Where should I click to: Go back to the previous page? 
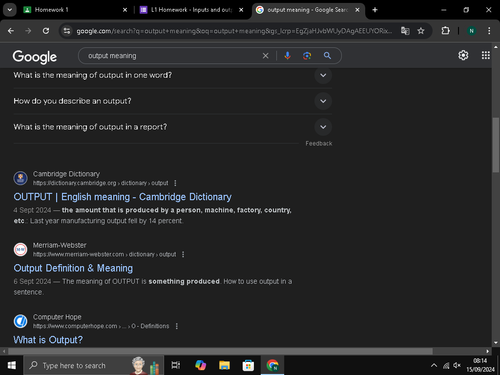pyautogui.click(x=11, y=31)
